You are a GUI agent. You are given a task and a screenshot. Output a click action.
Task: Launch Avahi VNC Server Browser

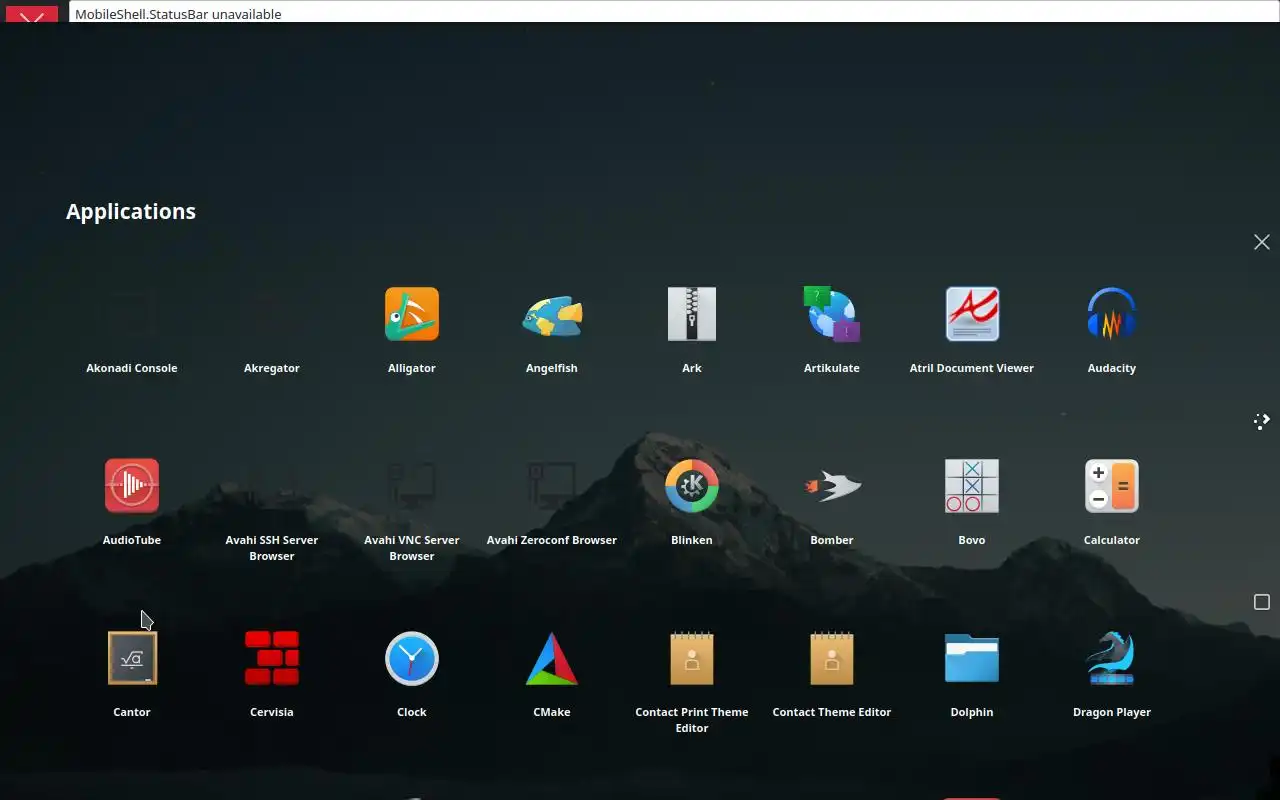412,486
